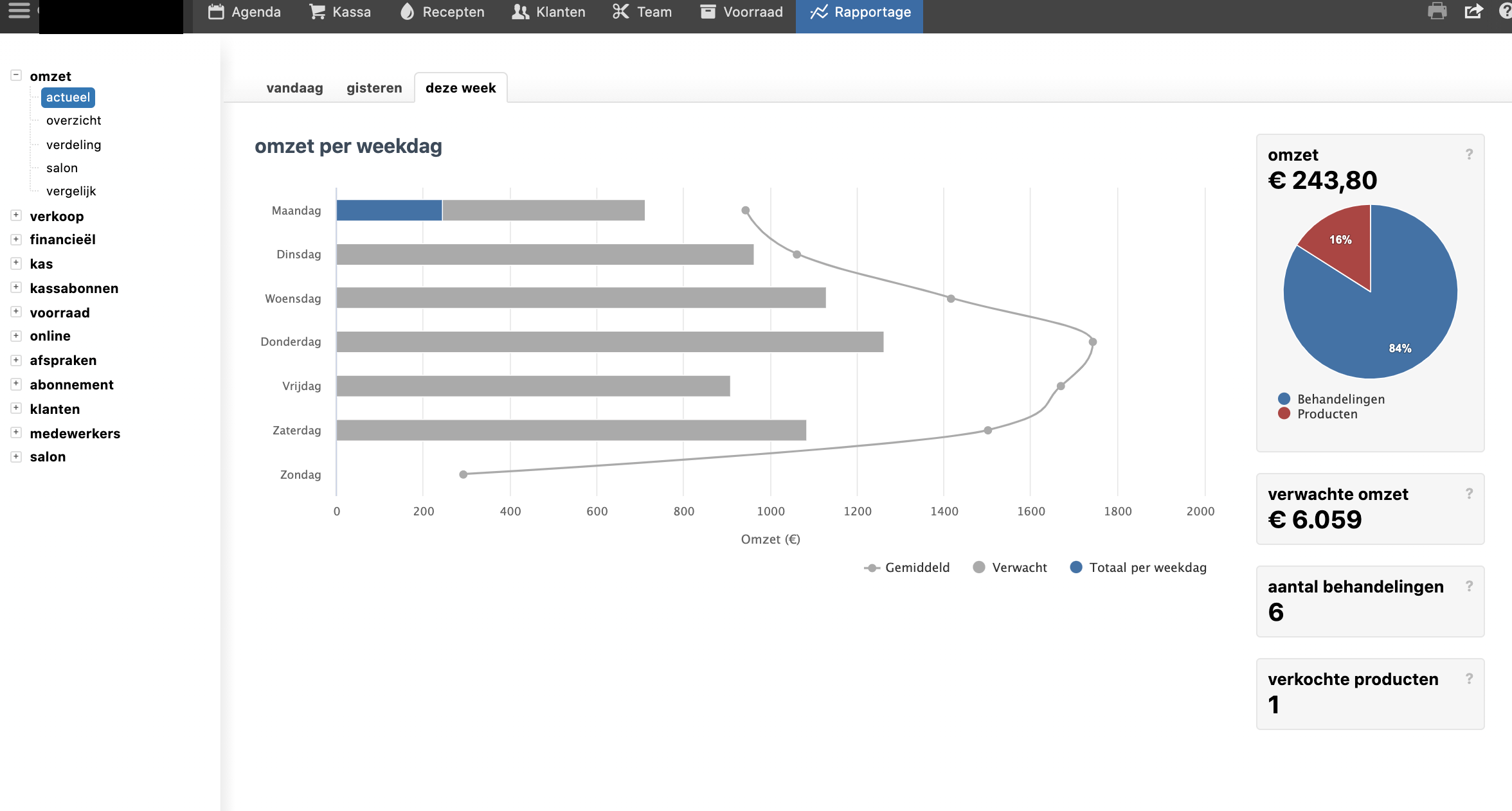
Task: Open Recepten droplet icon
Action: coord(407,12)
